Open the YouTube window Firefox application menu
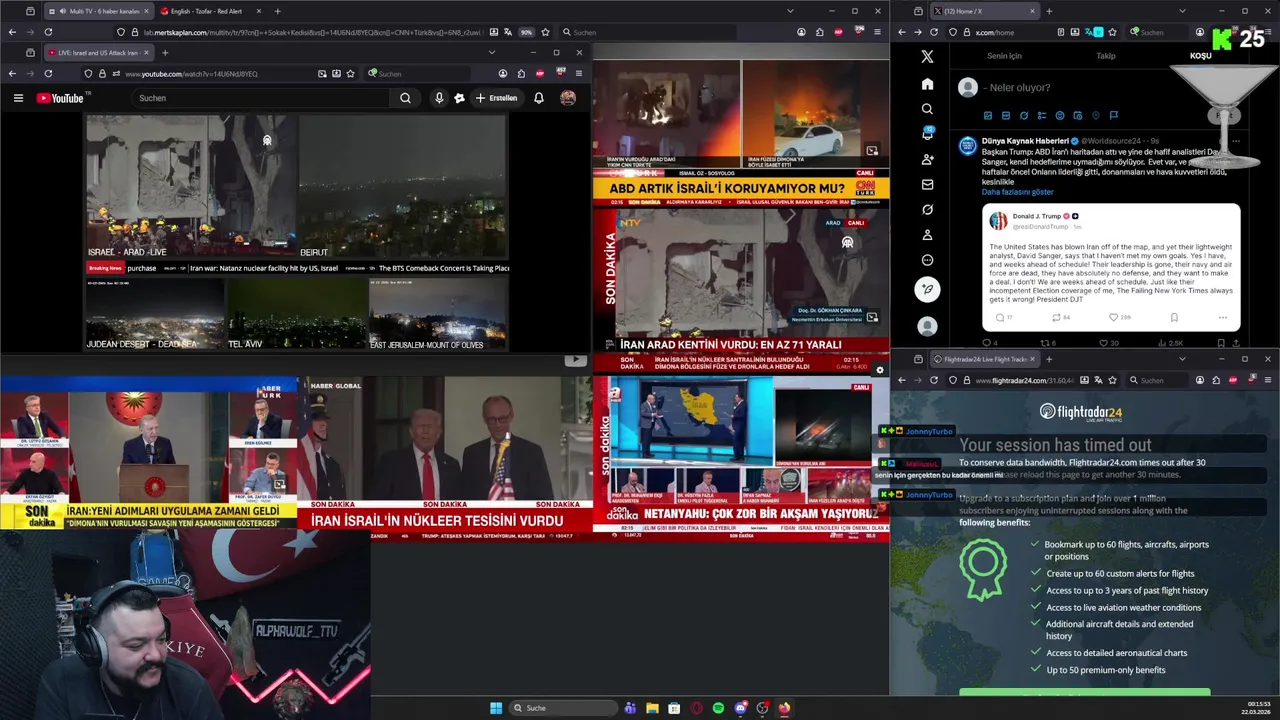Viewport: 1280px width, 720px height. (578, 73)
